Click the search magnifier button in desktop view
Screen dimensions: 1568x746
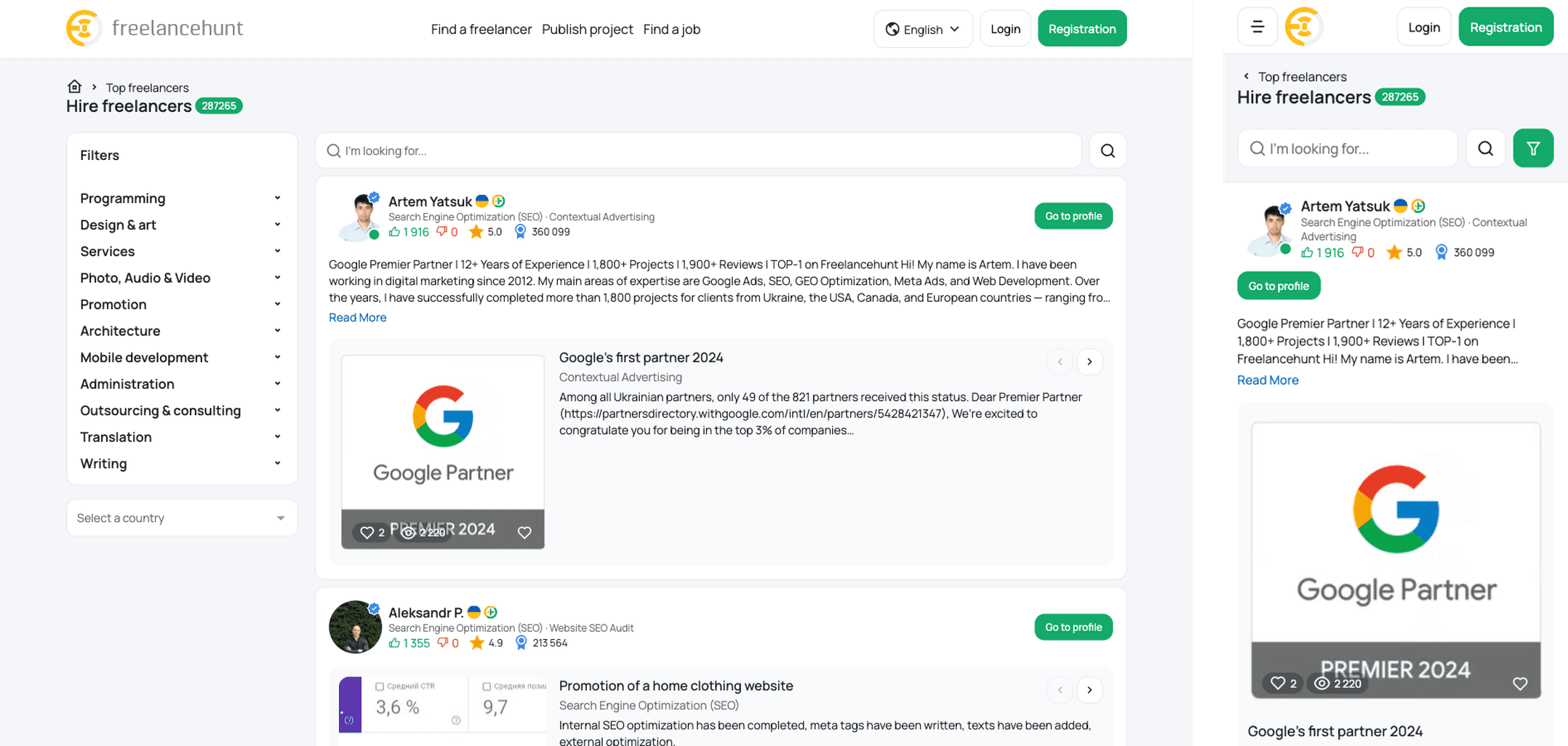tap(1108, 151)
